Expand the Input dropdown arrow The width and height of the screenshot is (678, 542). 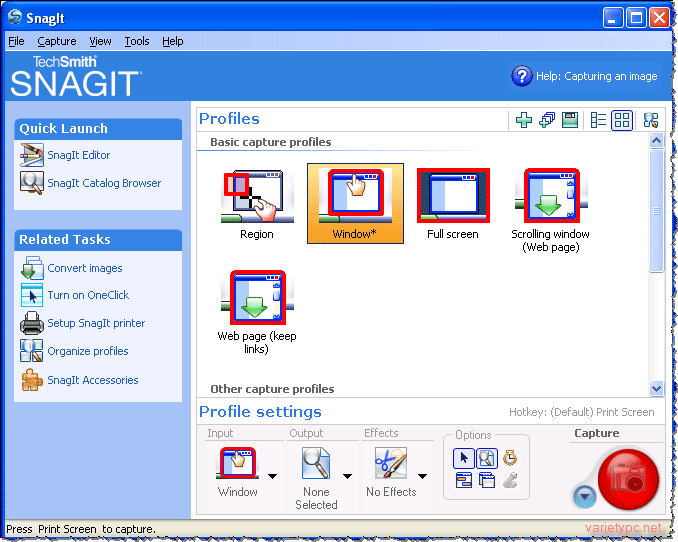pos(272,476)
